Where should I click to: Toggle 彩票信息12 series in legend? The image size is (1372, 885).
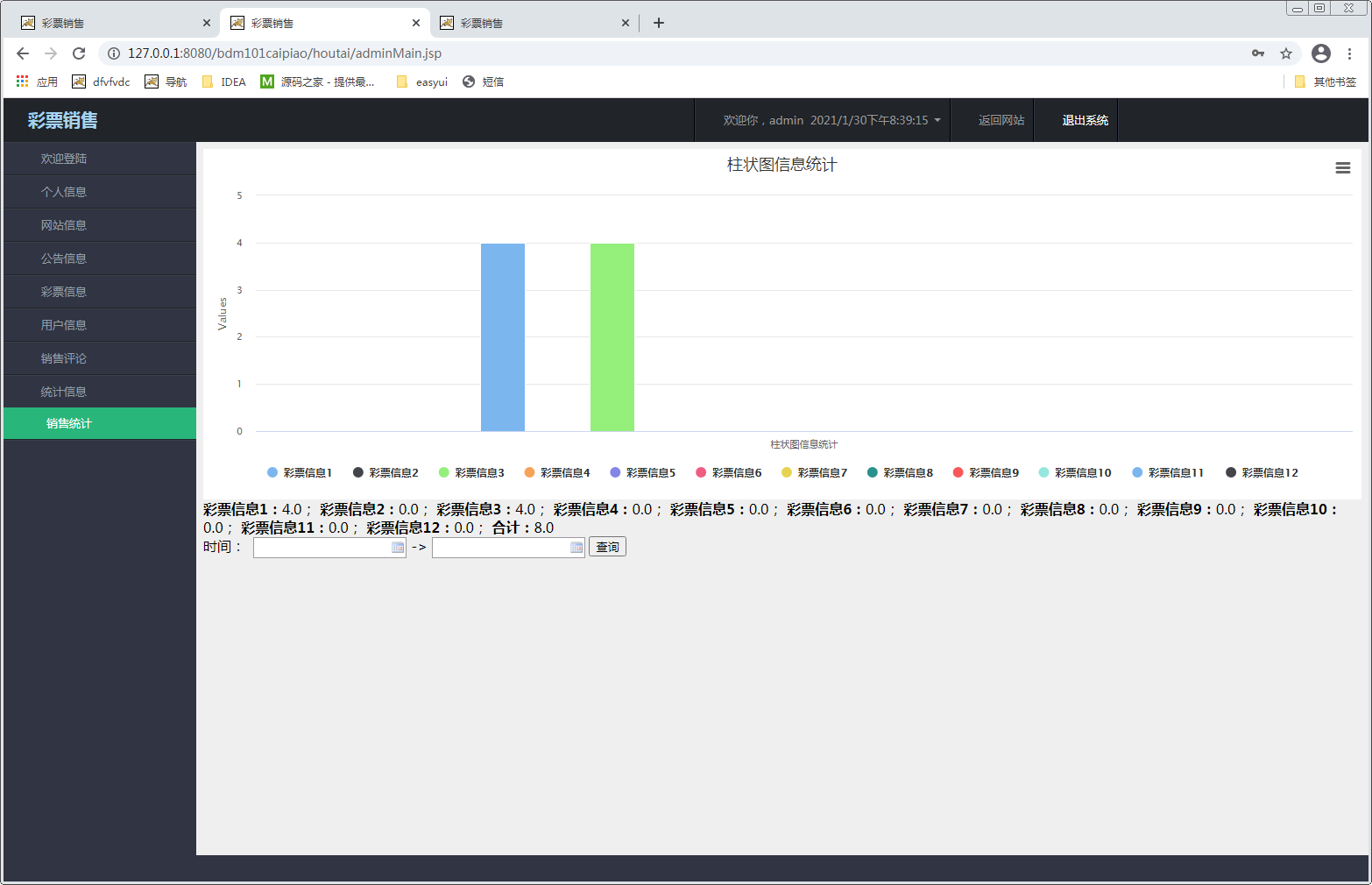pos(1262,472)
